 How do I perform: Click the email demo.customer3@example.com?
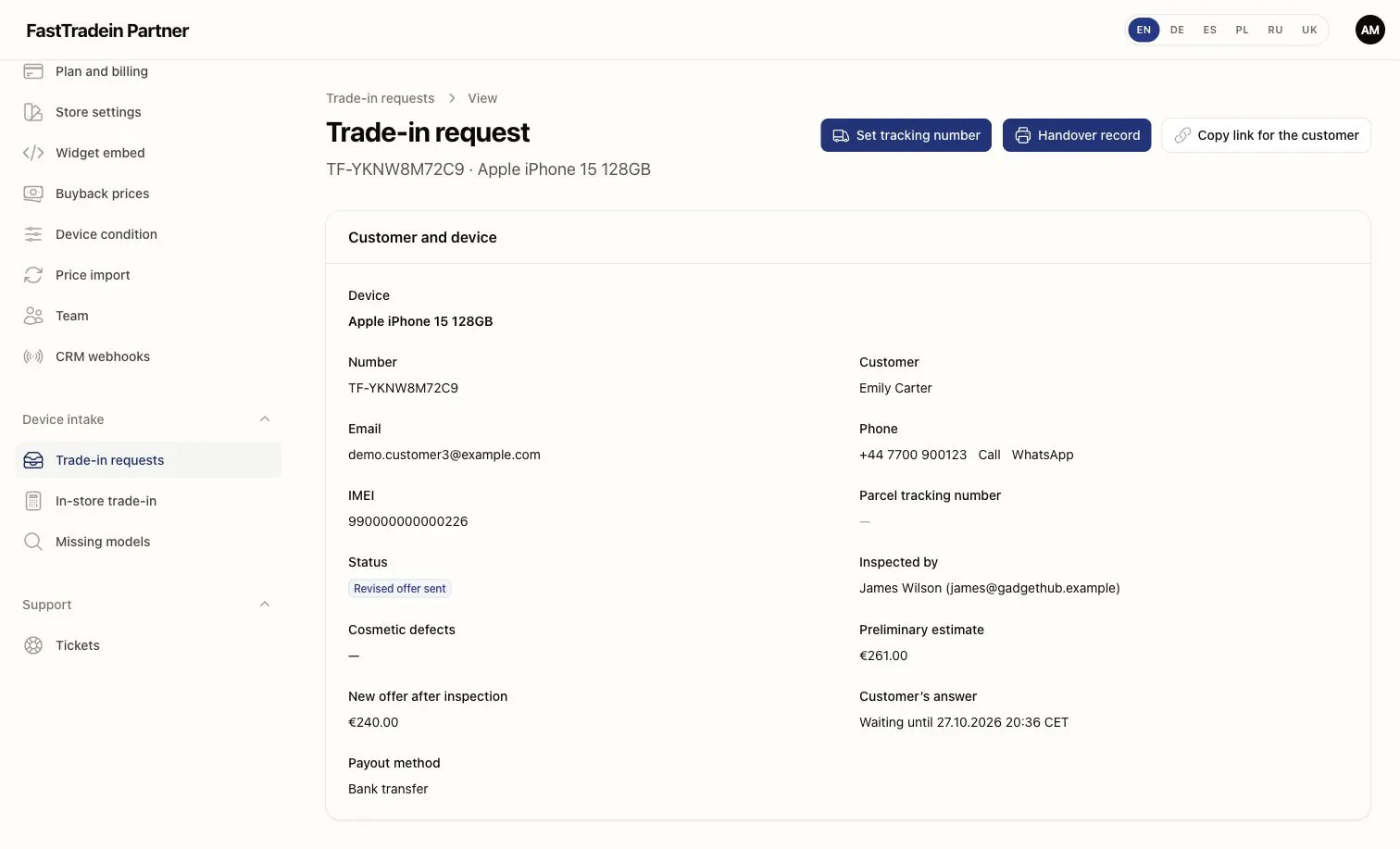[444, 455]
